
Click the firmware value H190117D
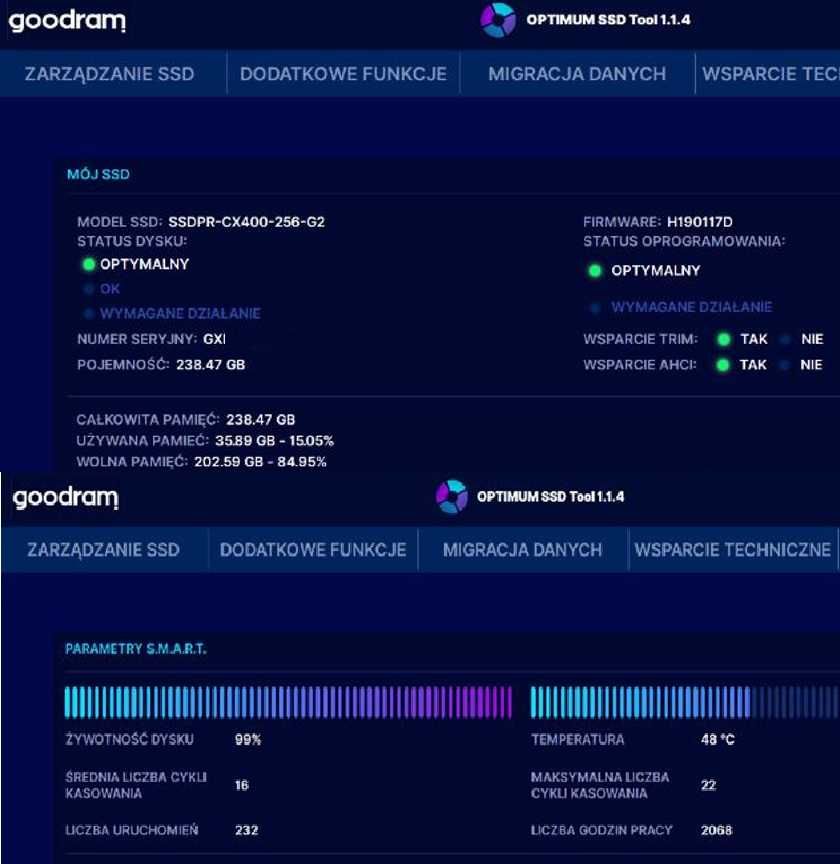pos(699,222)
